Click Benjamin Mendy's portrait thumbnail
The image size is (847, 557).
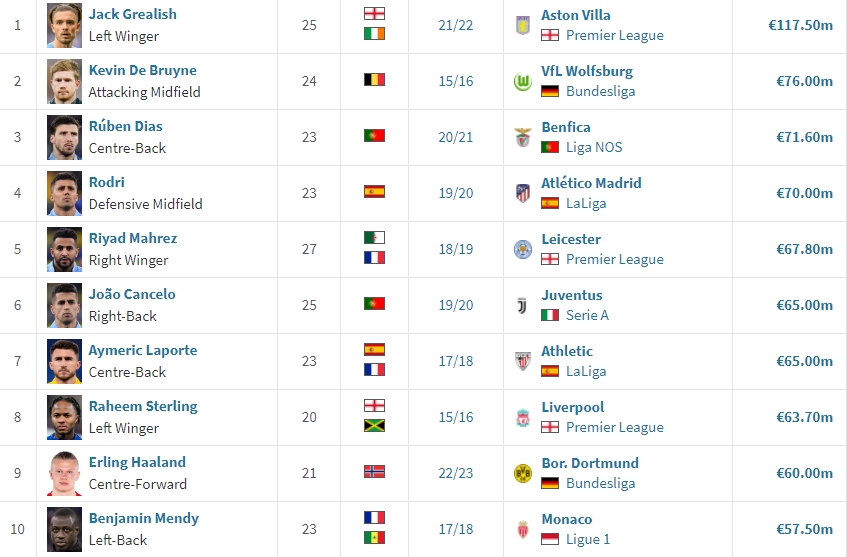pos(64,529)
